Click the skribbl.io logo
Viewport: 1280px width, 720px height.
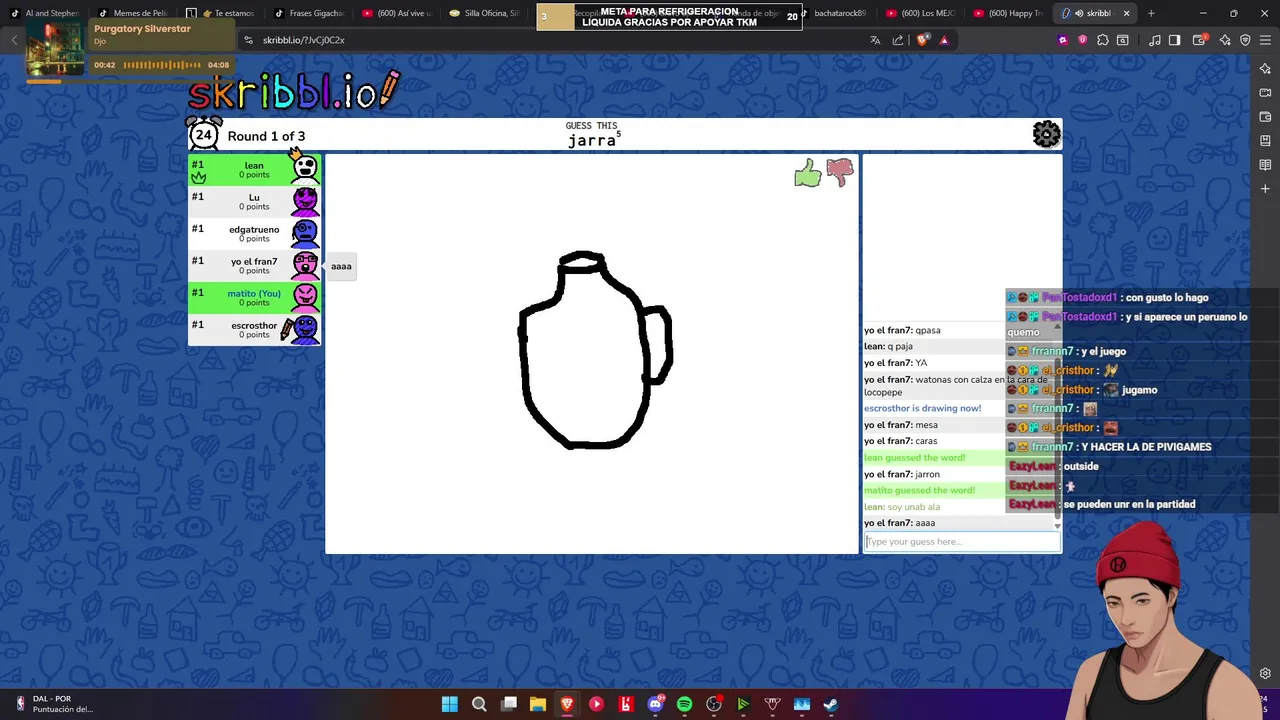click(294, 91)
